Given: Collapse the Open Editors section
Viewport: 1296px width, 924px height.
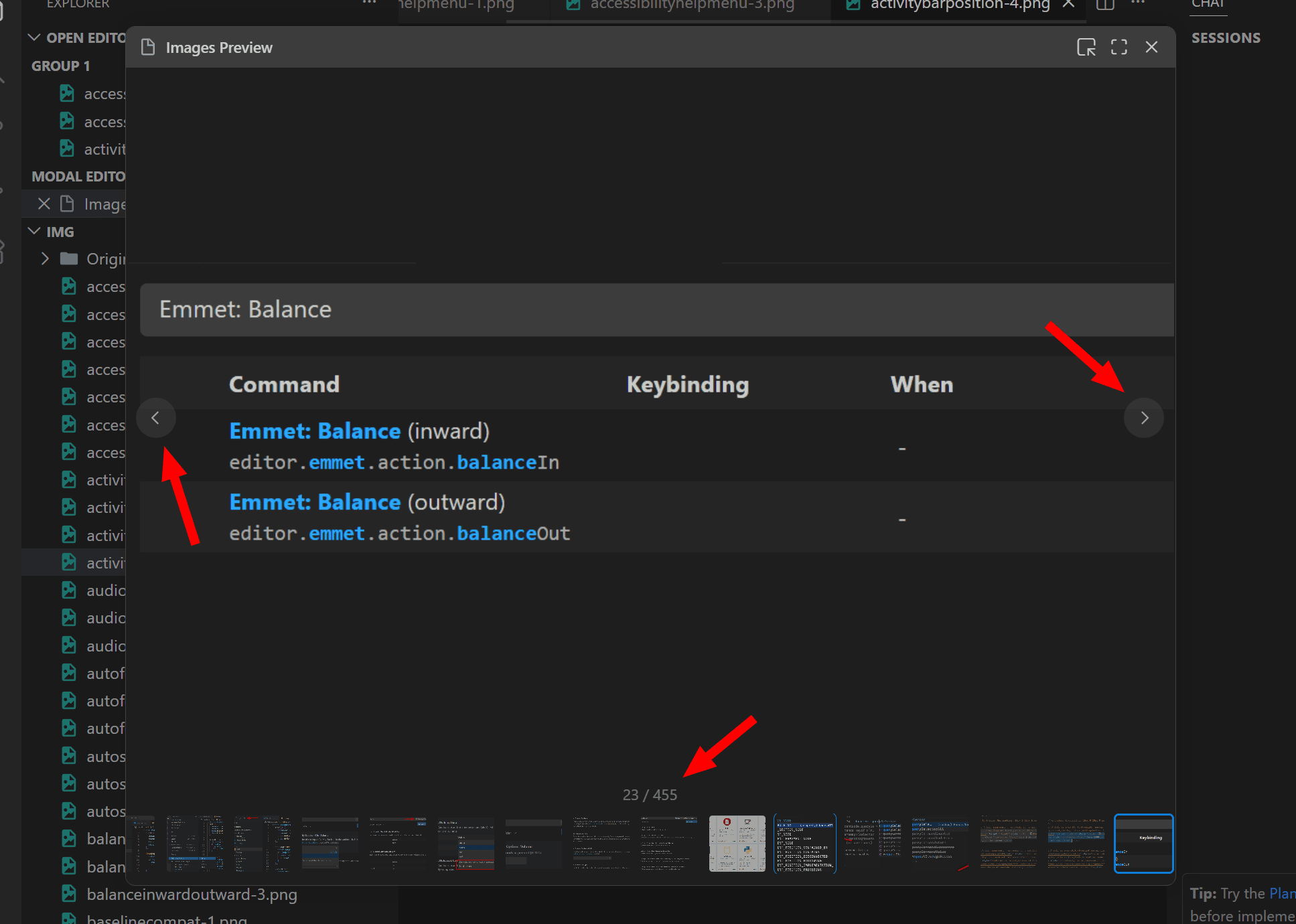Looking at the screenshot, I should [34, 37].
